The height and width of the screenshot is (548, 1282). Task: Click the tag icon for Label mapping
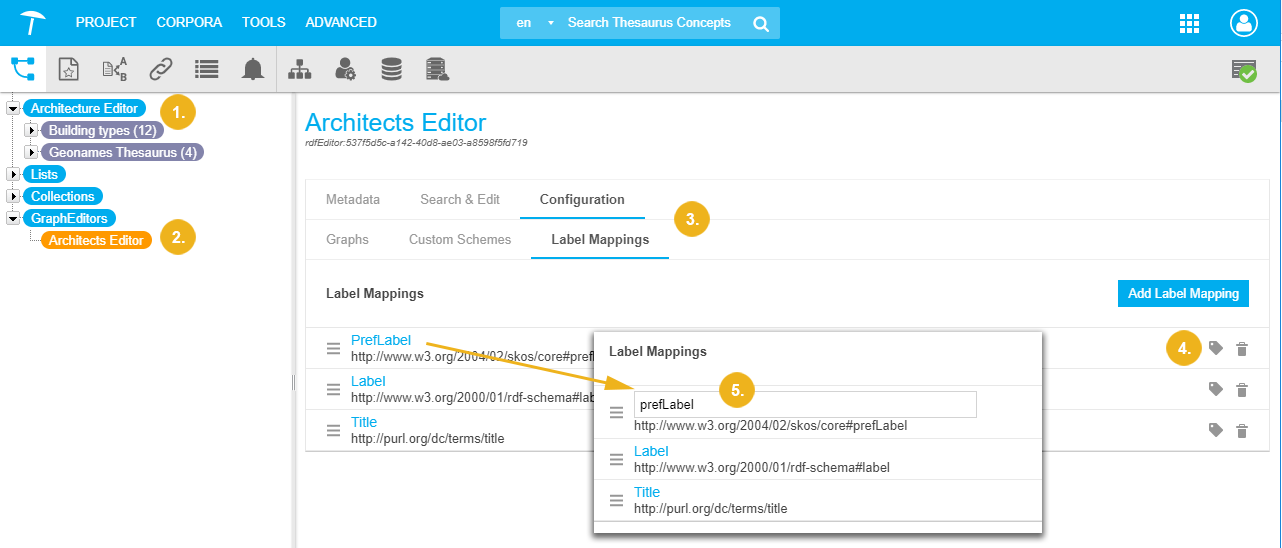pyautogui.click(x=1215, y=389)
